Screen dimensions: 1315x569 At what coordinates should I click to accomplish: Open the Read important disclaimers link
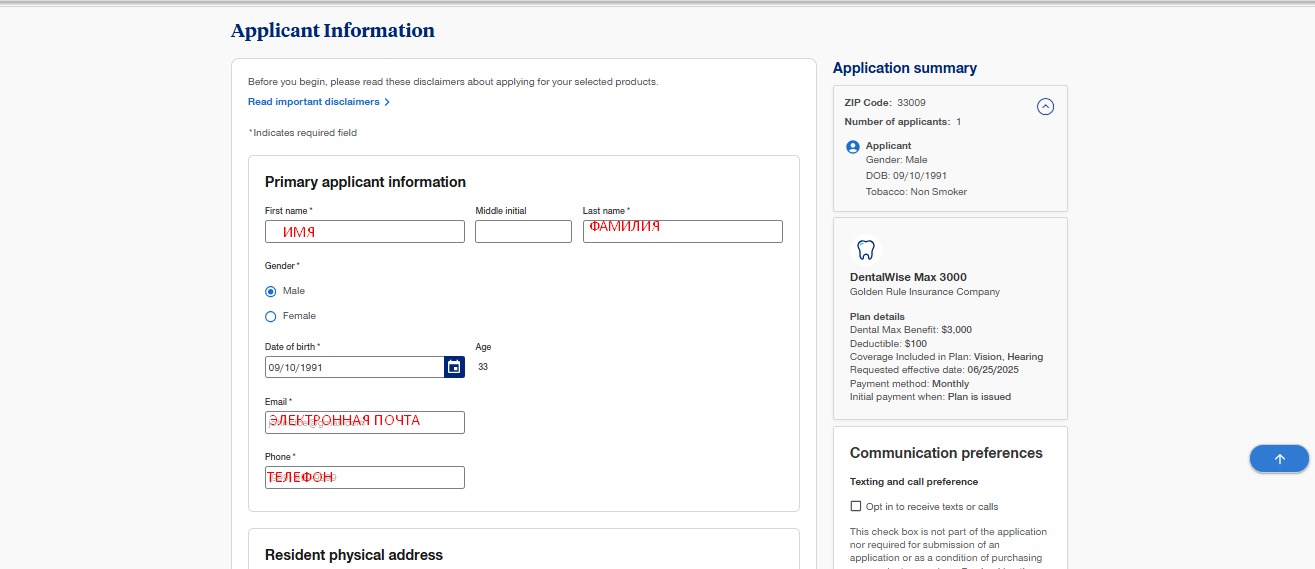(x=314, y=102)
